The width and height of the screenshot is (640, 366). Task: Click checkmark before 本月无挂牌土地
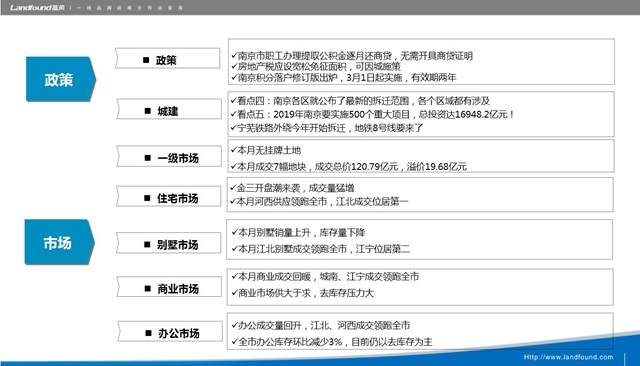[x=233, y=150]
